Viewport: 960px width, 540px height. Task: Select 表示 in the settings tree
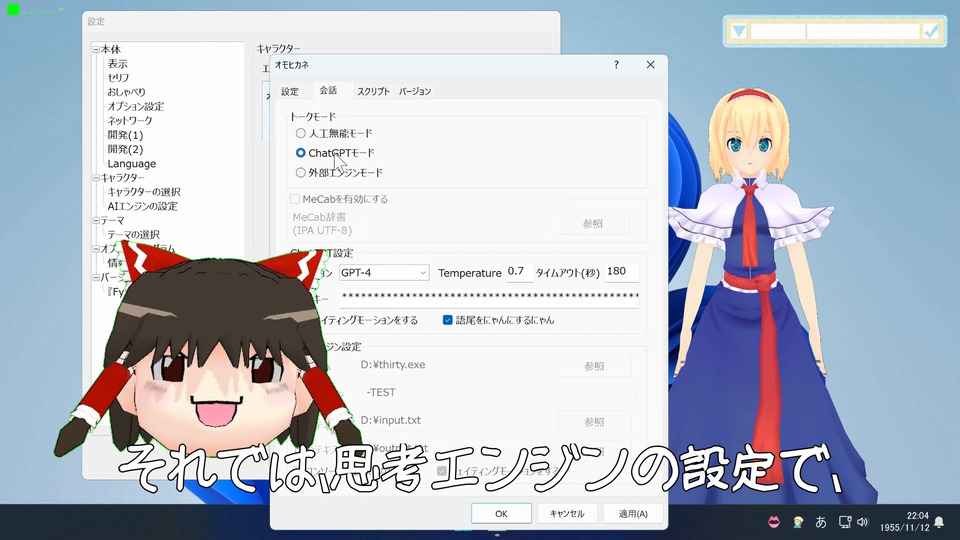pyautogui.click(x=118, y=64)
